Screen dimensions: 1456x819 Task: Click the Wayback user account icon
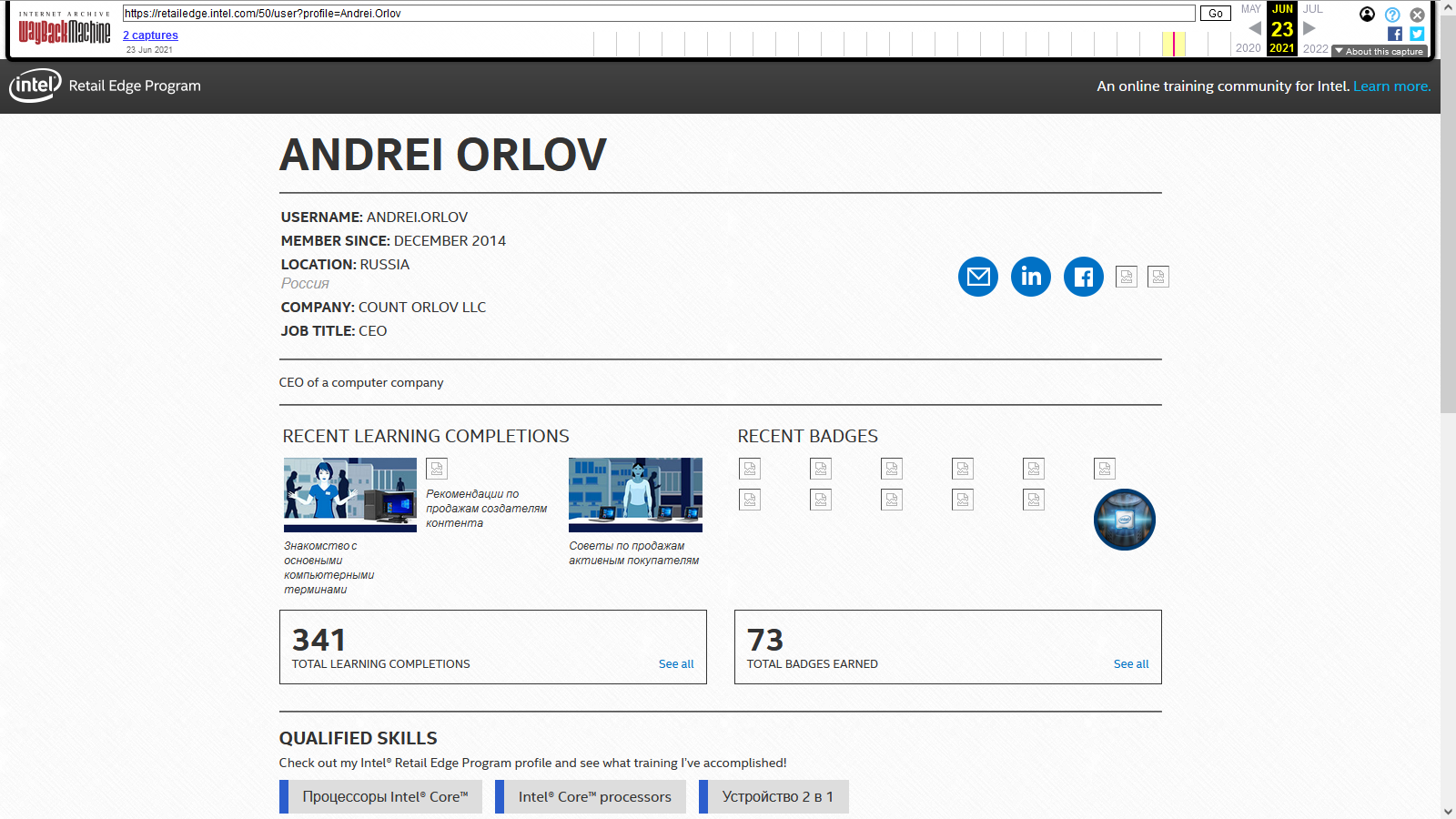[x=1367, y=15]
